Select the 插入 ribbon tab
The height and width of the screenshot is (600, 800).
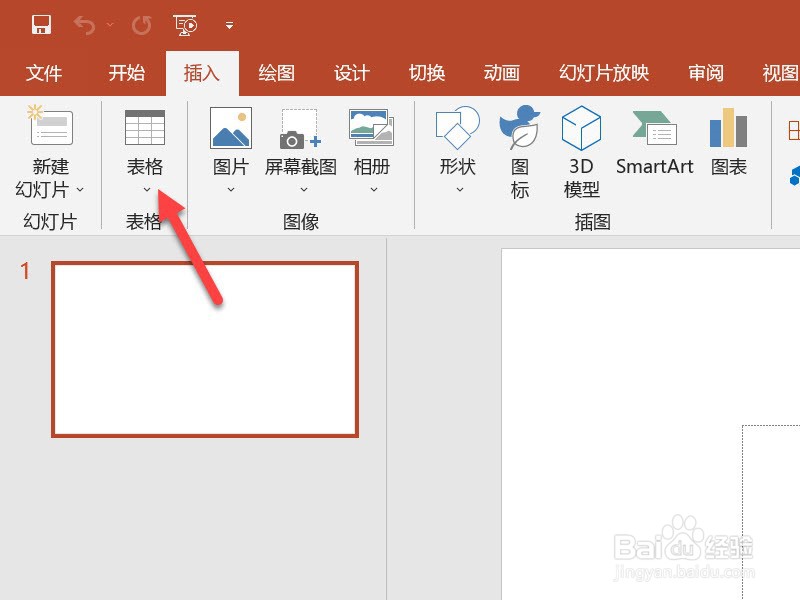coord(202,73)
